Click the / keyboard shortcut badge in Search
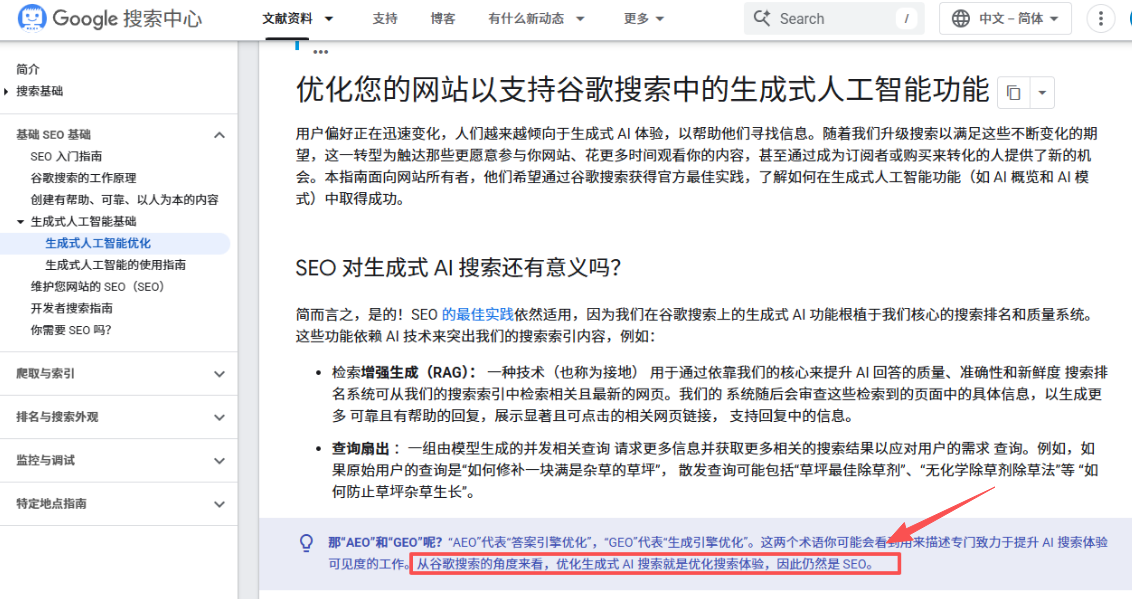The width and height of the screenshot is (1132, 599). [x=906, y=19]
